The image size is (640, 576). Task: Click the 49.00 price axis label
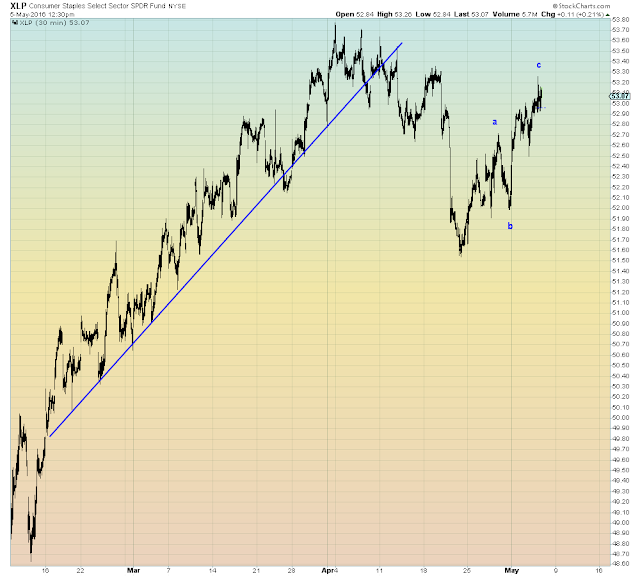point(621,522)
